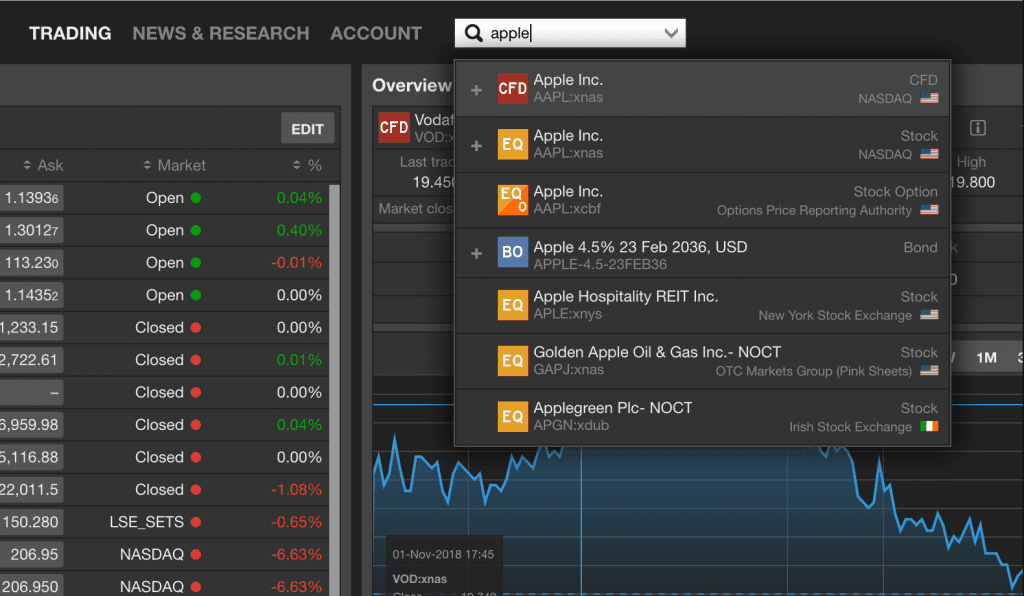Click the Golden Apple Oil & Gas EQ icon
Viewport: 1024px width, 596px height.
click(512, 361)
